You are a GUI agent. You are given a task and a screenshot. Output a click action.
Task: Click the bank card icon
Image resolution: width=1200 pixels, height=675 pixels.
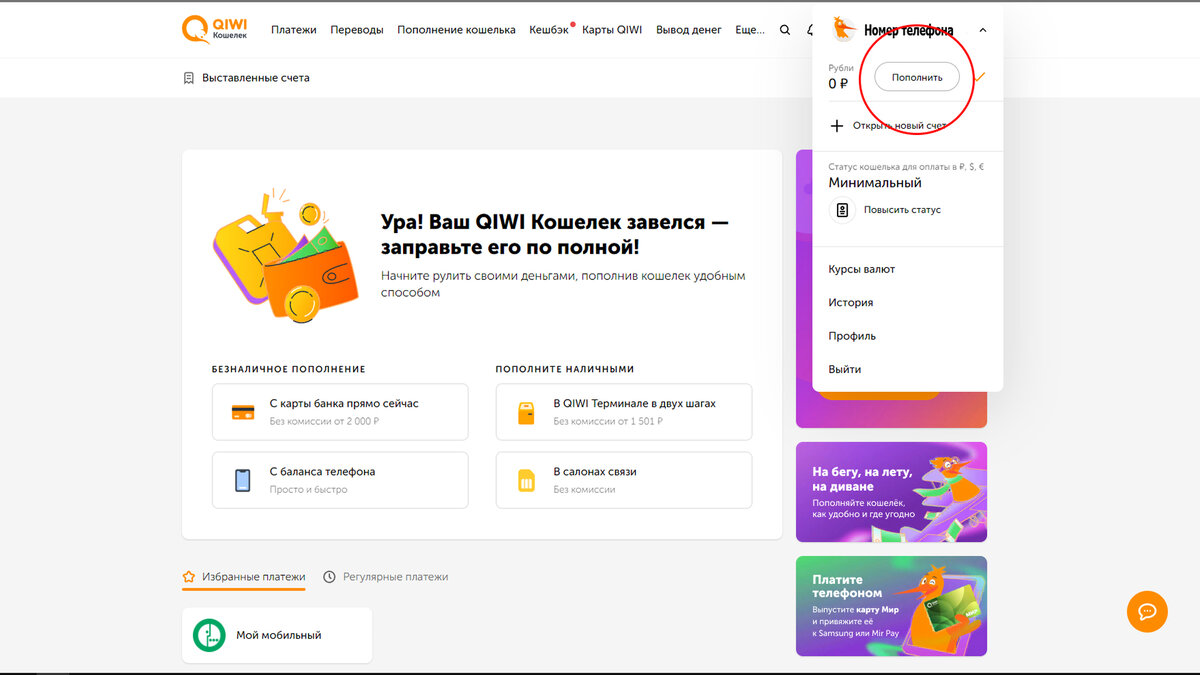click(x=242, y=412)
